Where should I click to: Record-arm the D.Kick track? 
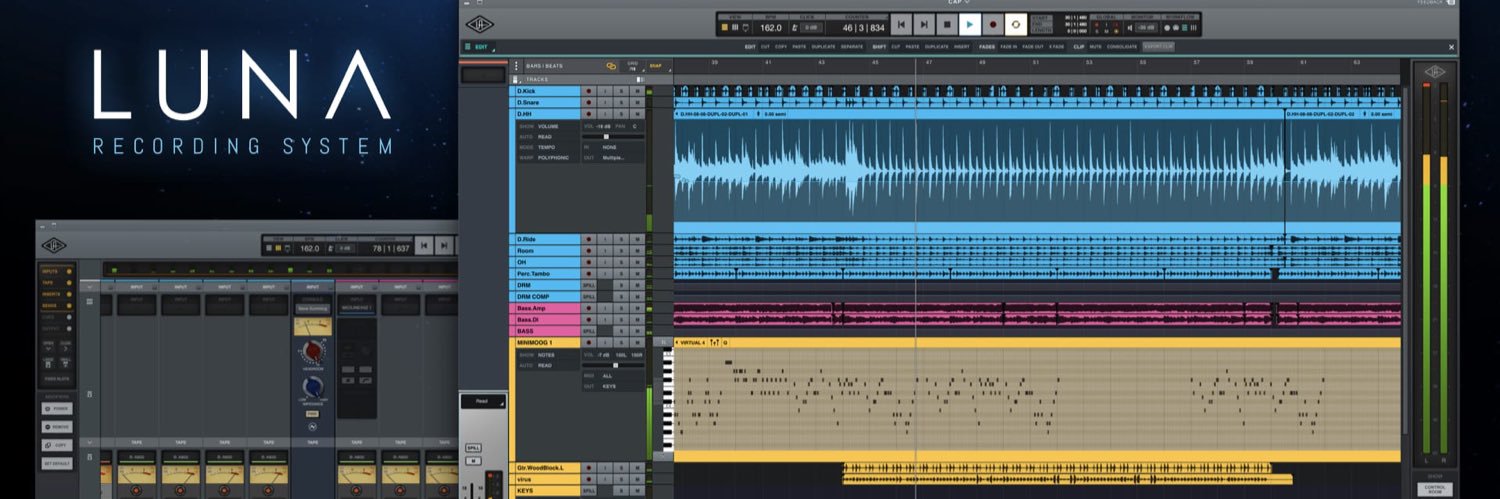[588, 91]
